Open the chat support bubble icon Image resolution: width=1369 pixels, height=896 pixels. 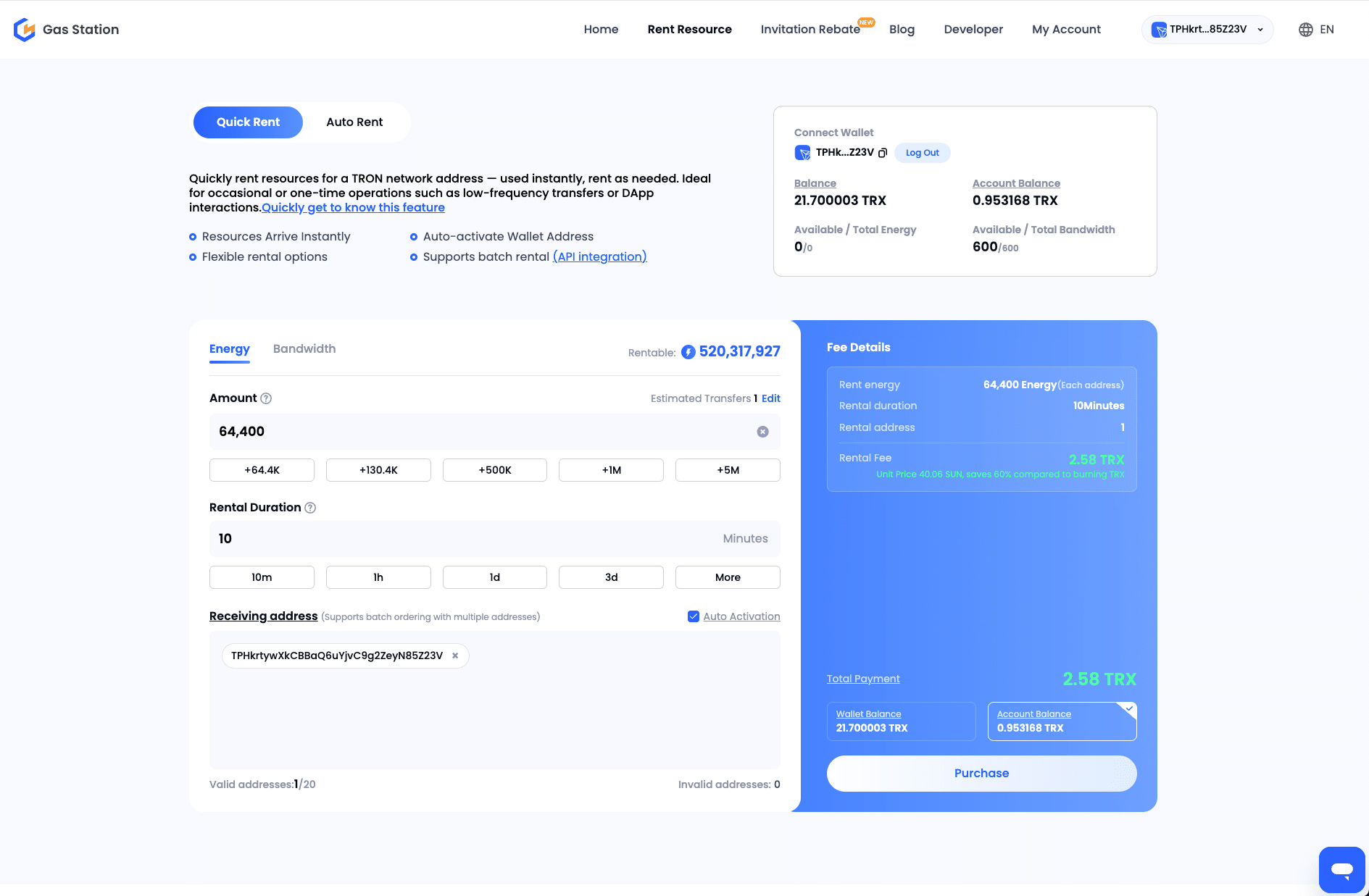[x=1342, y=869]
